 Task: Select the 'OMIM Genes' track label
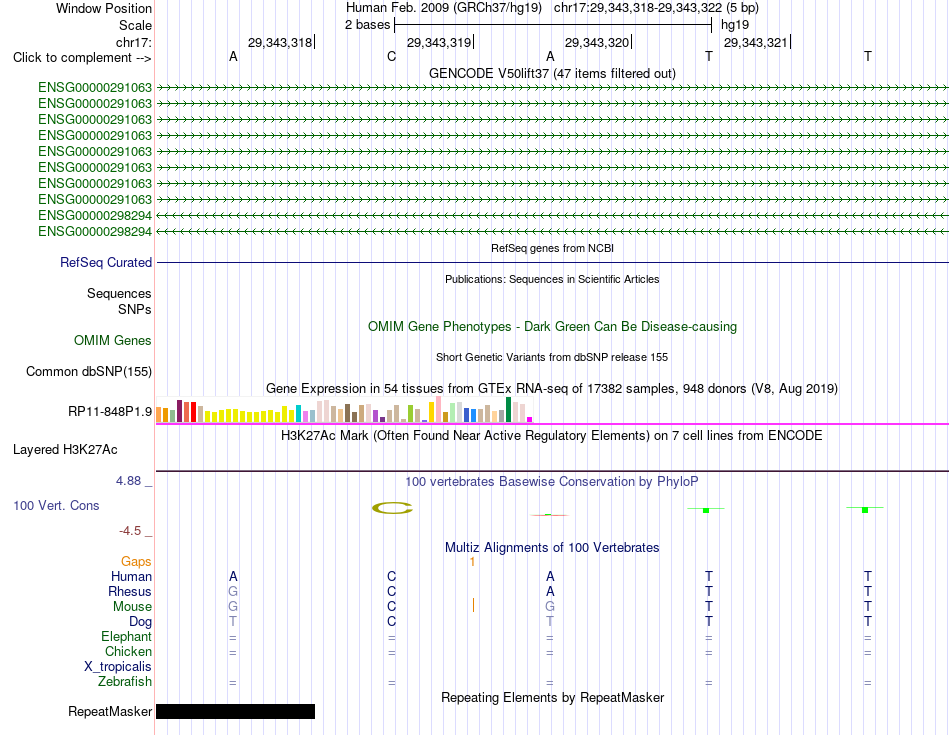tap(113, 341)
